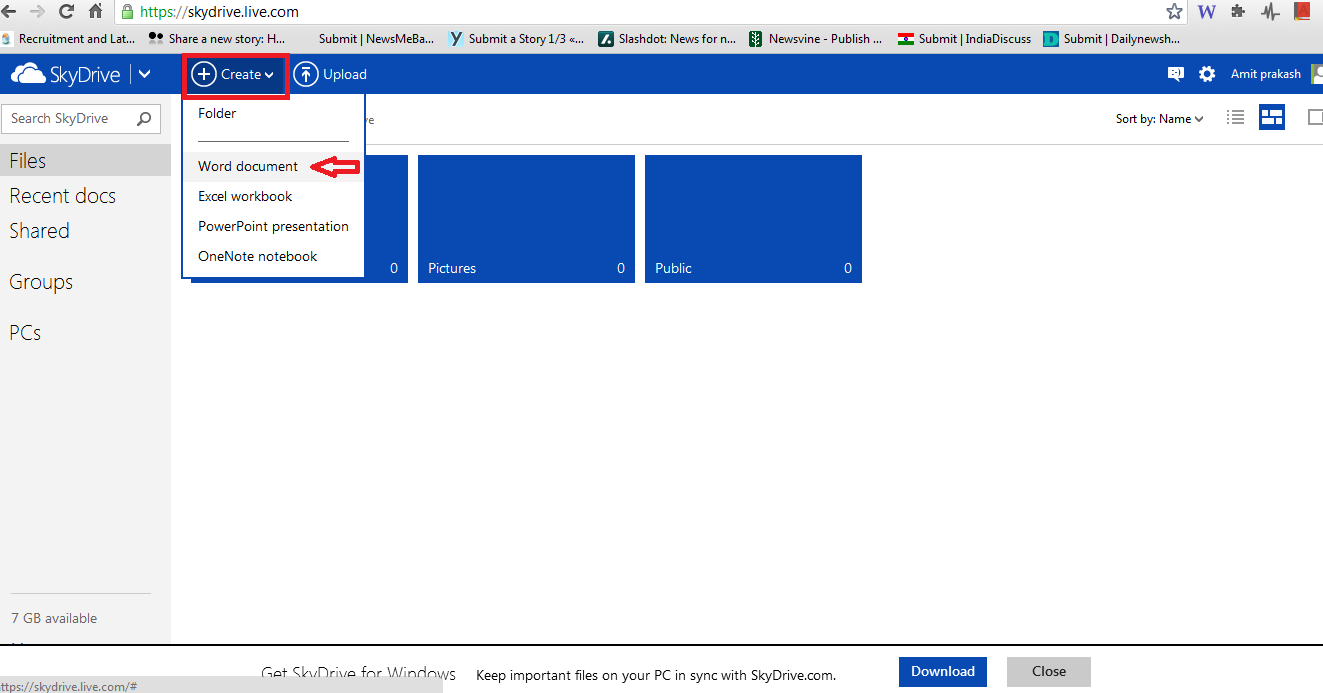Open the Create menu
Screen dimensions: 1323x693
(x=233, y=74)
